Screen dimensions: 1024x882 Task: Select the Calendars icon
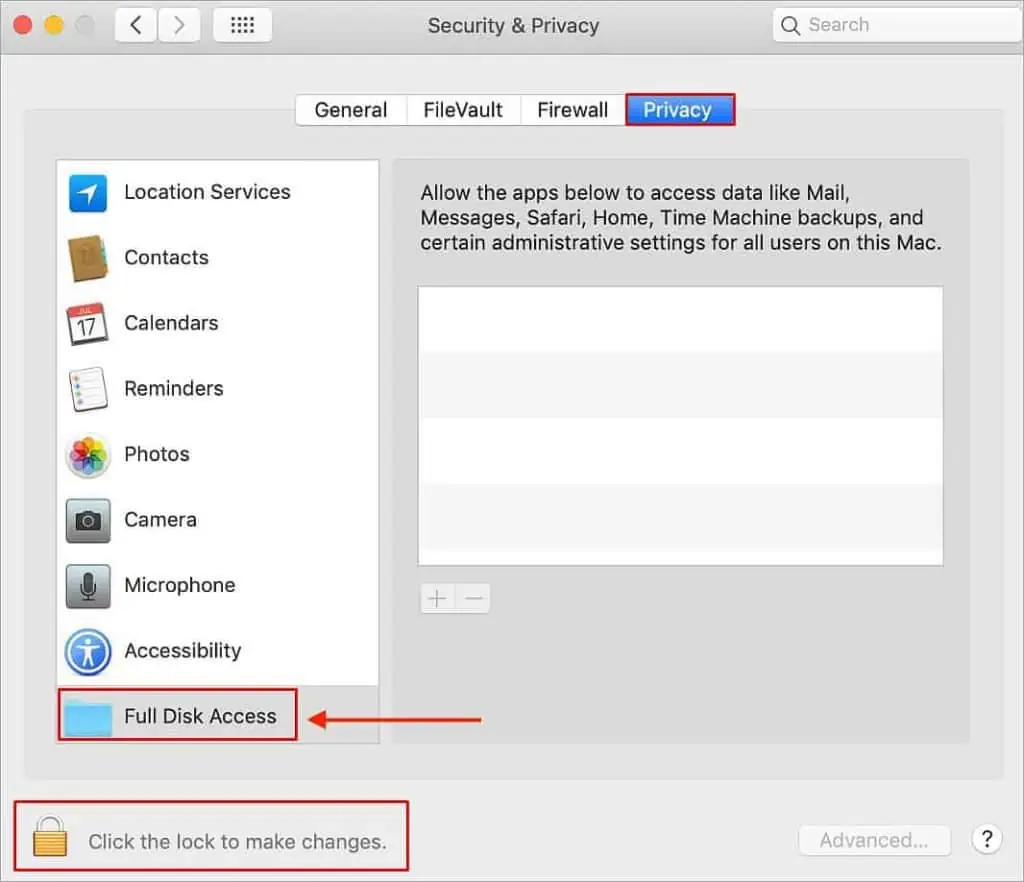[x=88, y=323]
